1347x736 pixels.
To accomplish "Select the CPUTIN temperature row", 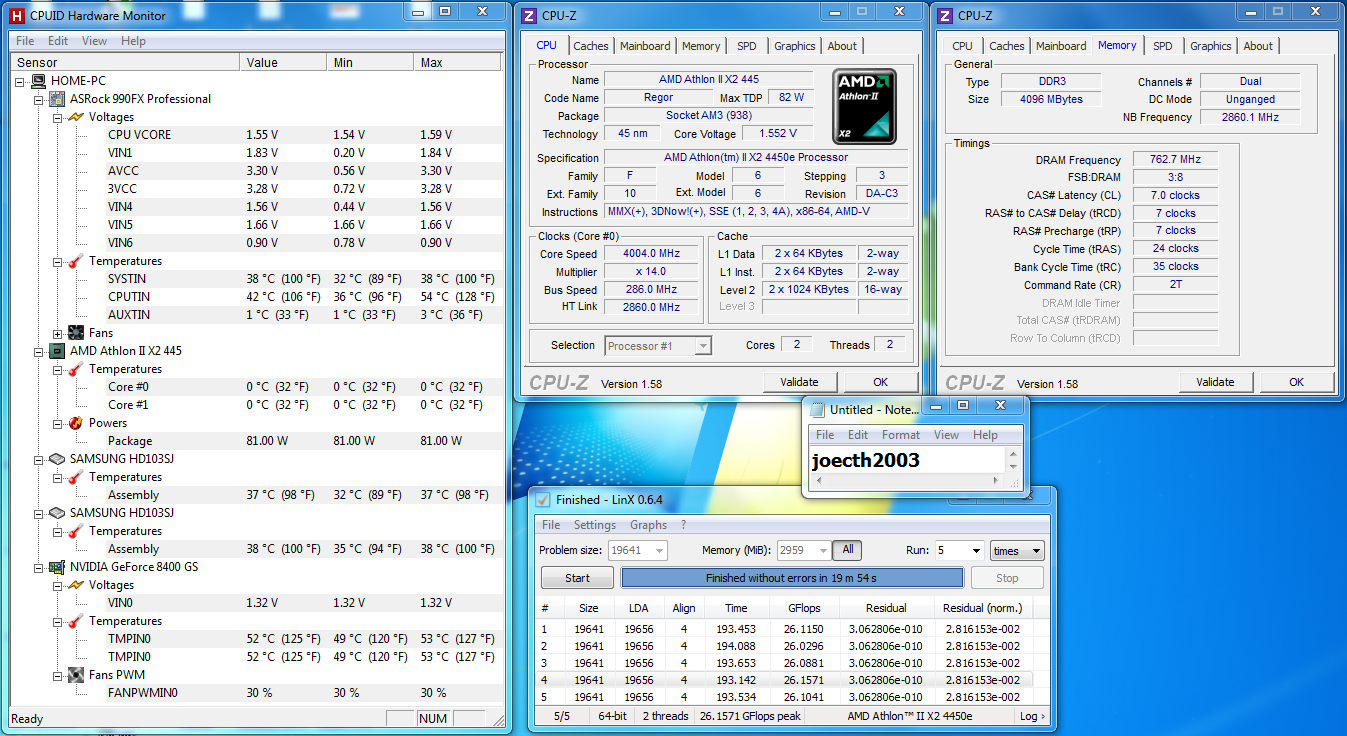I will pyautogui.click(x=254, y=297).
